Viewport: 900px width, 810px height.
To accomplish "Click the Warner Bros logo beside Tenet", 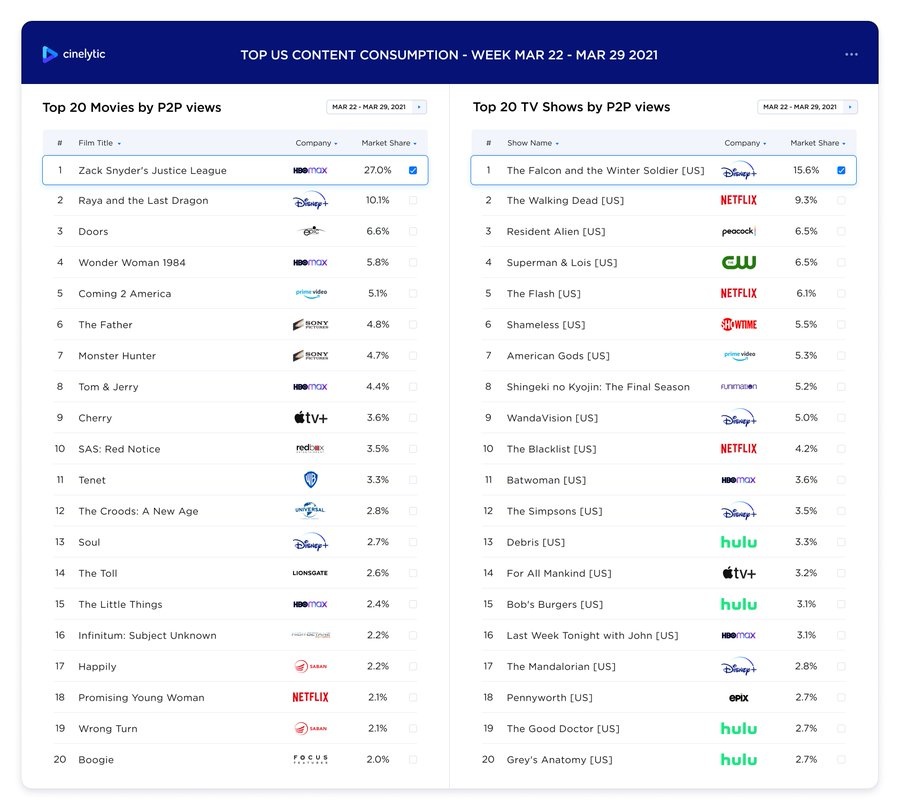I will point(311,479).
